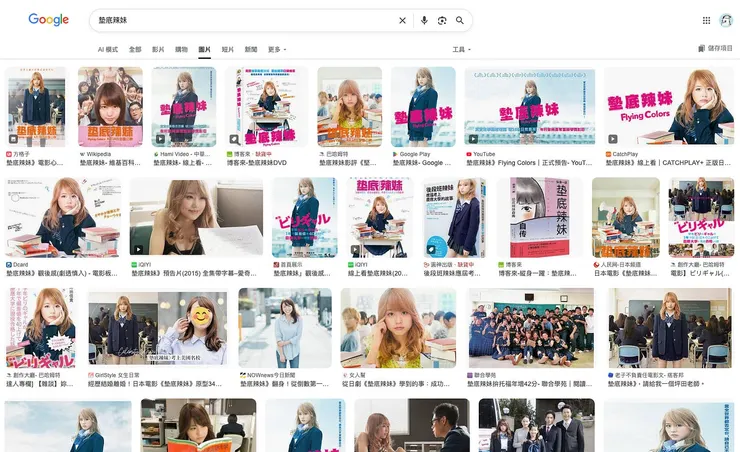
Task: Open the 巴哈姆特 影評 image thumbnail
Action: pos(349,107)
